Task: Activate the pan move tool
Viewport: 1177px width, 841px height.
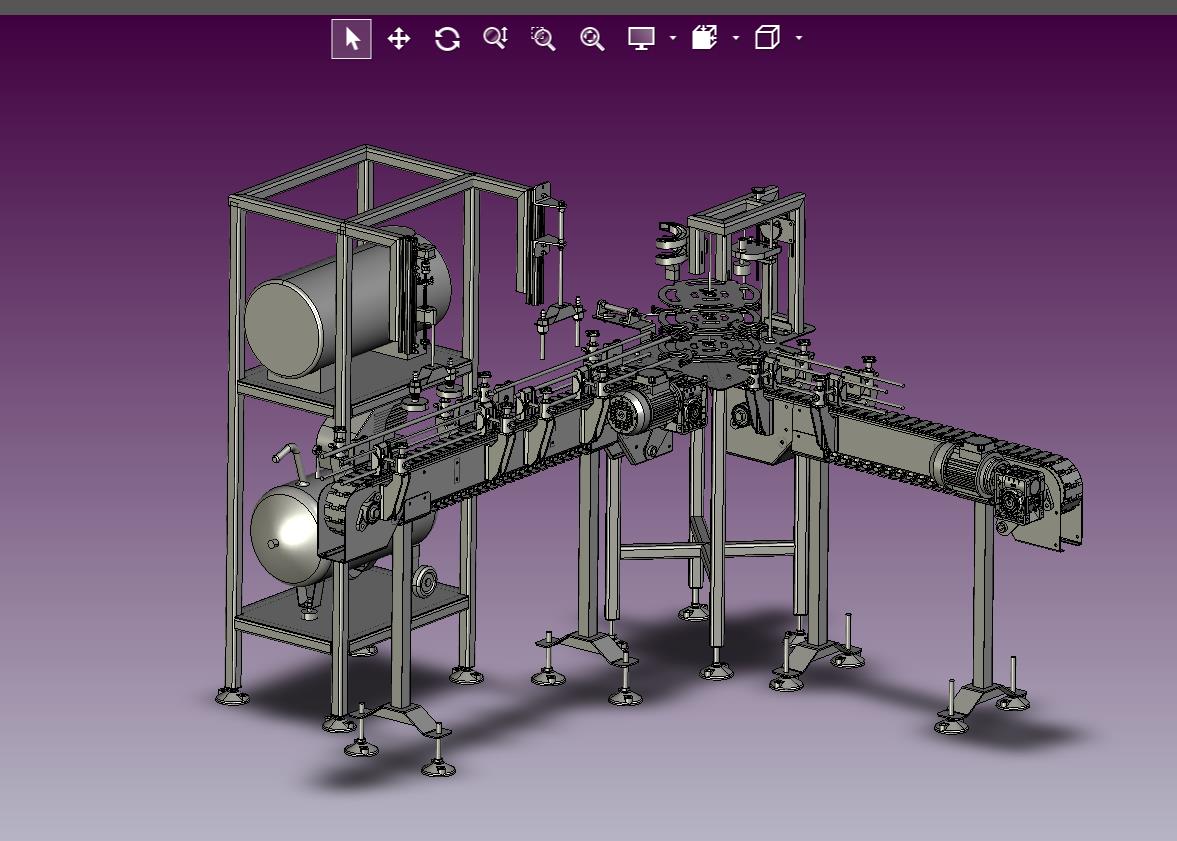Action: [x=399, y=38]
